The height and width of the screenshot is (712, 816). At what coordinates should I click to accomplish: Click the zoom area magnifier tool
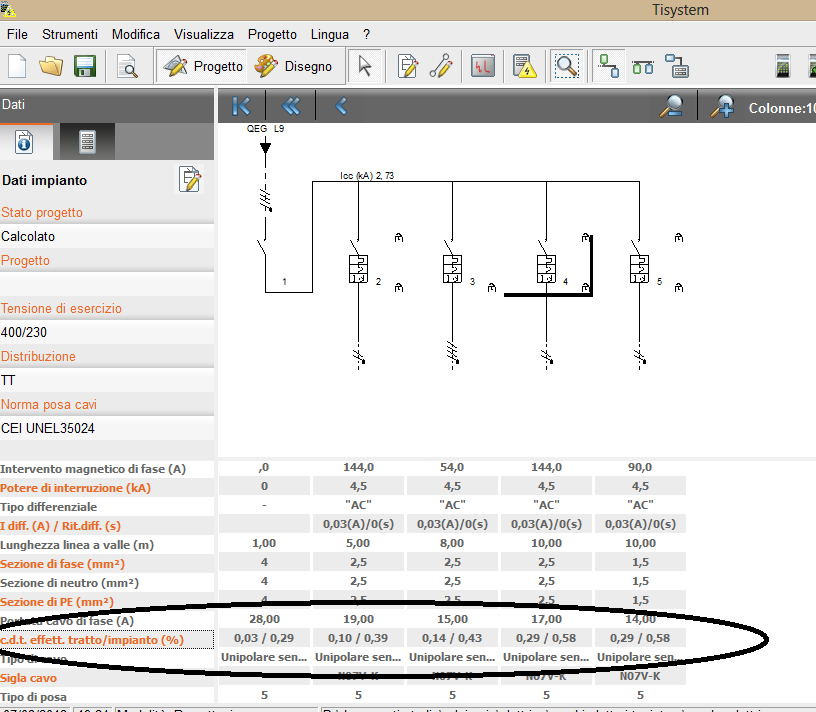(567, 67)
